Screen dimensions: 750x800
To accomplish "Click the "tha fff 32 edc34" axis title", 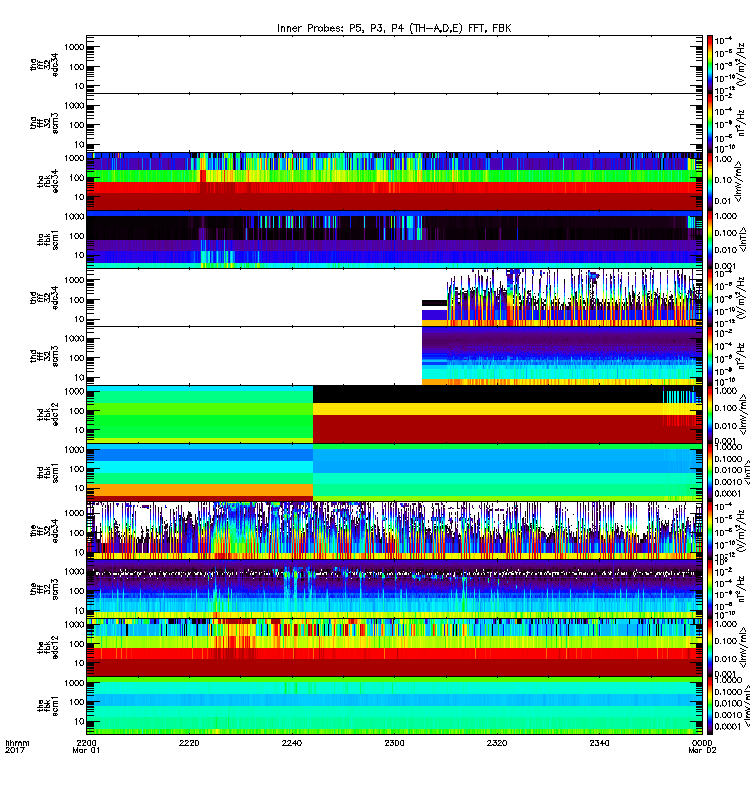I will point(44,65).
